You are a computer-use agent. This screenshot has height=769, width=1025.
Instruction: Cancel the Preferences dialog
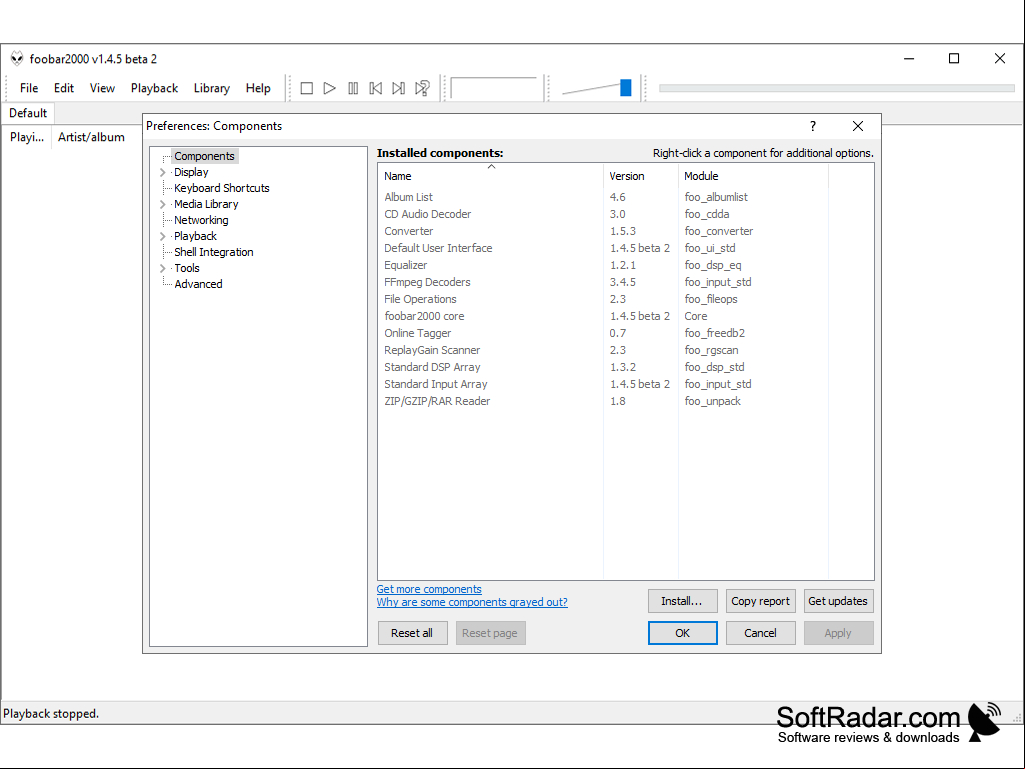(760, 633)
